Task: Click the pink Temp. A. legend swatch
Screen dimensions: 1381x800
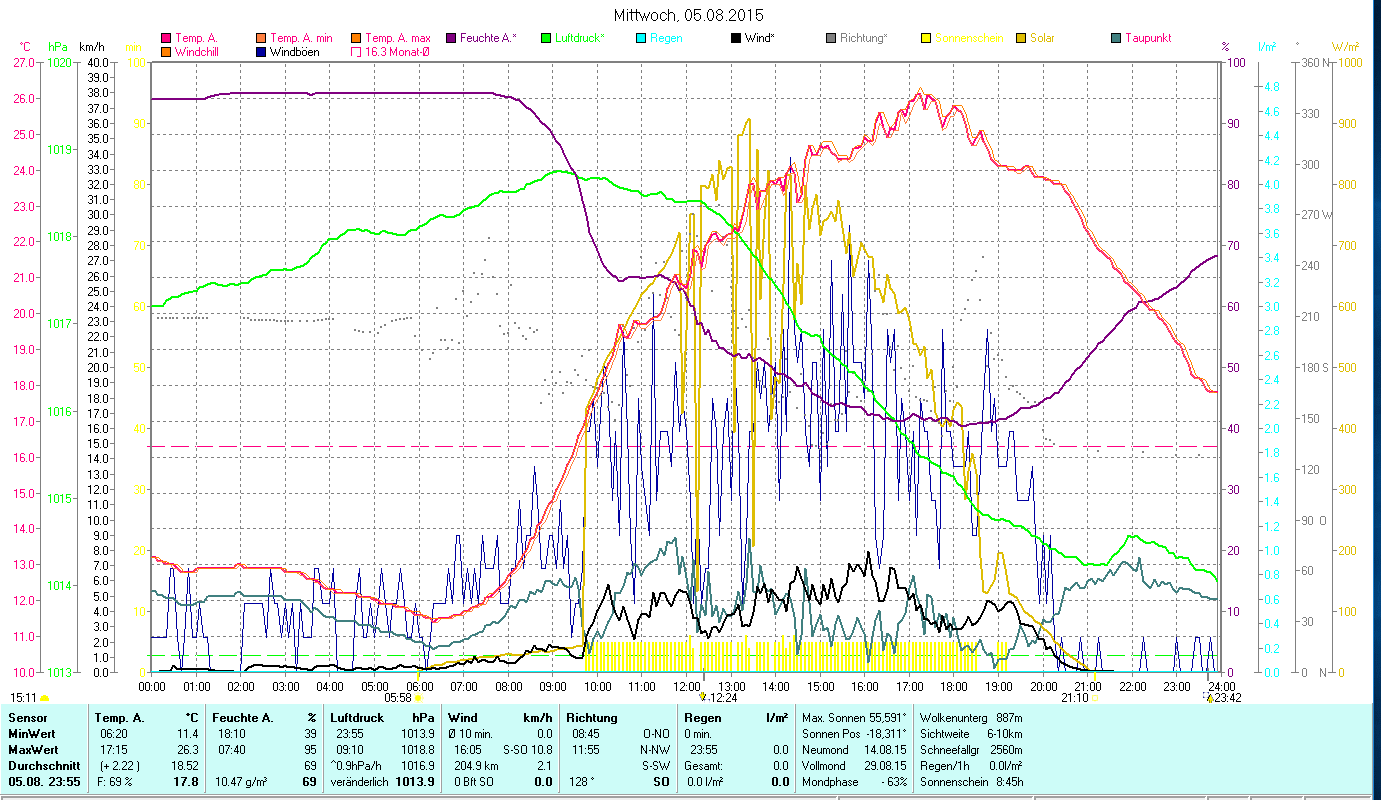Action: tap(166, 38)
